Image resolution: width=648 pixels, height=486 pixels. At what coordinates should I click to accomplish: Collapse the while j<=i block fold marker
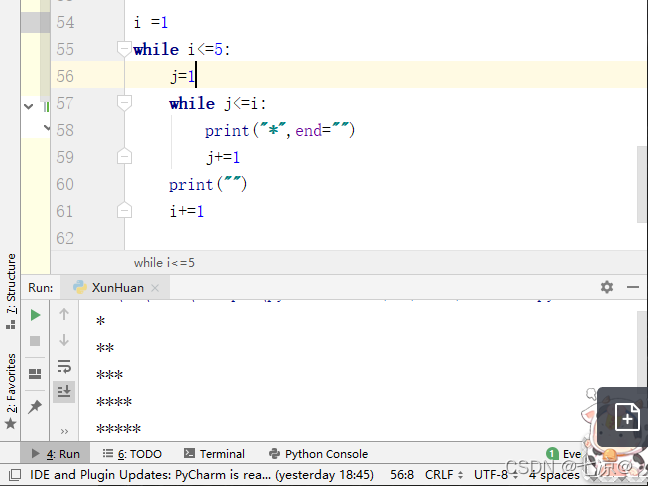coord(124,102)
